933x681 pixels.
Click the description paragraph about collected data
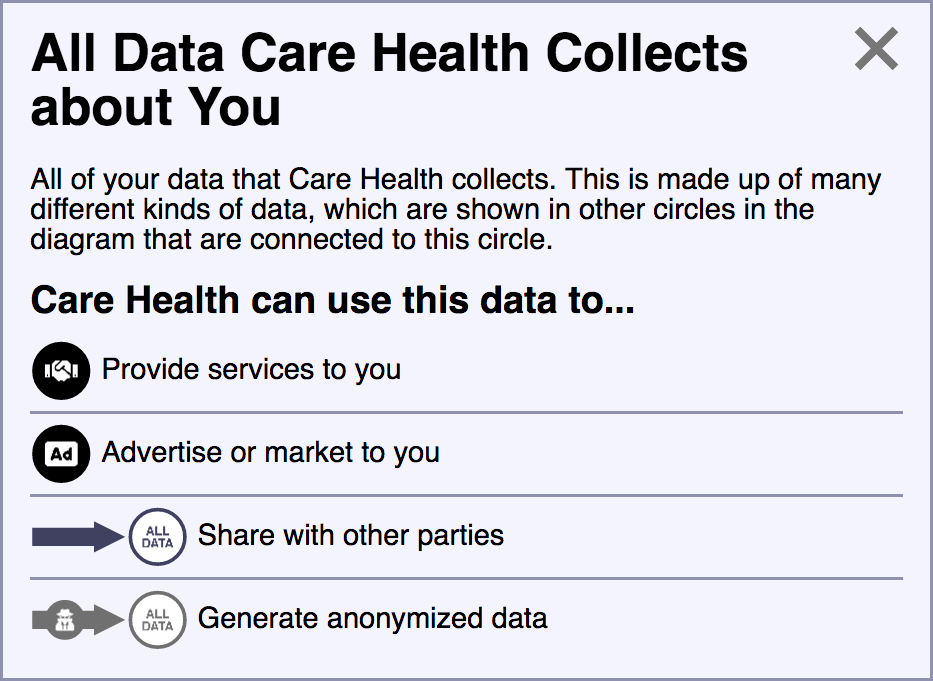pyautogui.click(x=455, y=210)
